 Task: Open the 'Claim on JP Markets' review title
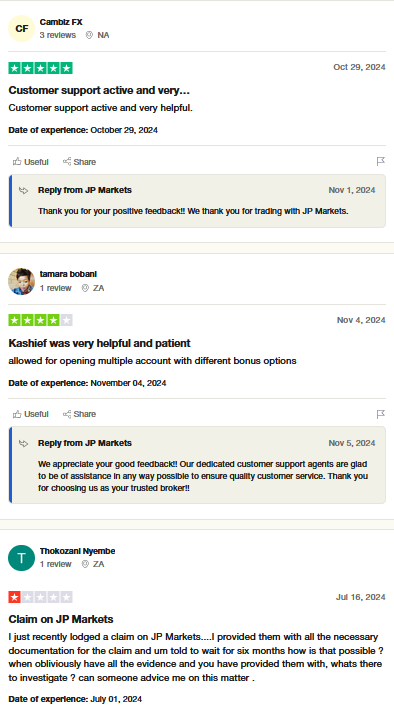61,619
